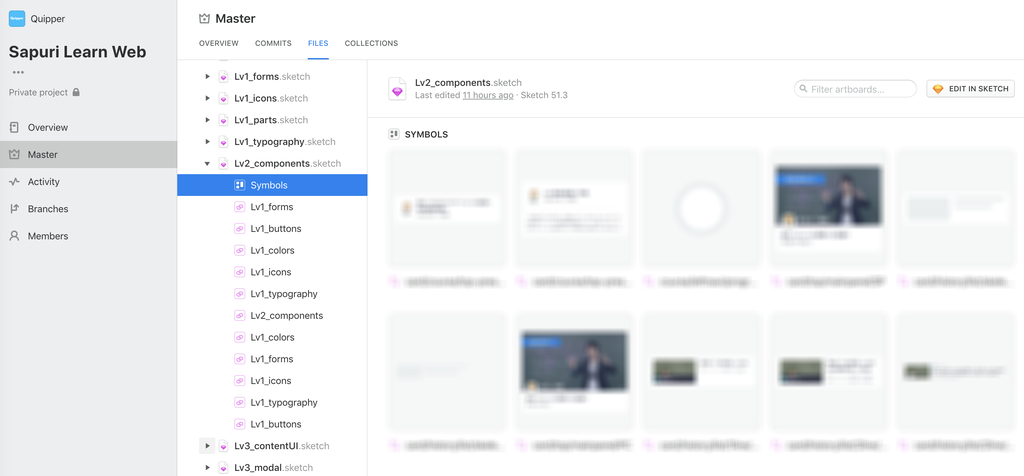Click the grid icon beside SYMBOLS heading
The height and width of the screenshot is (476, 1024).
[394, 135]
